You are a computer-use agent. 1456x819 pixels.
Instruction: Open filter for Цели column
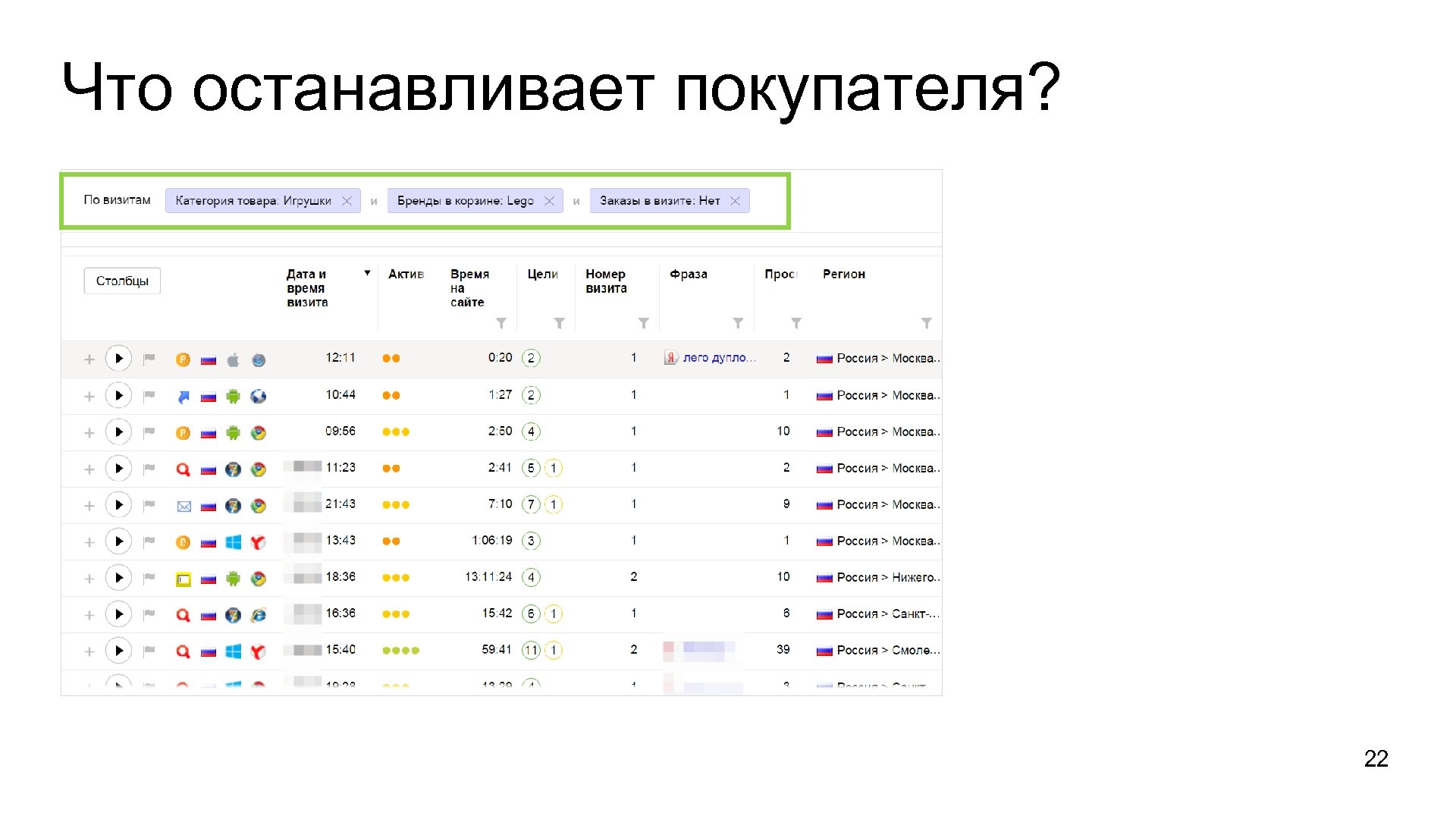[559, 324]
